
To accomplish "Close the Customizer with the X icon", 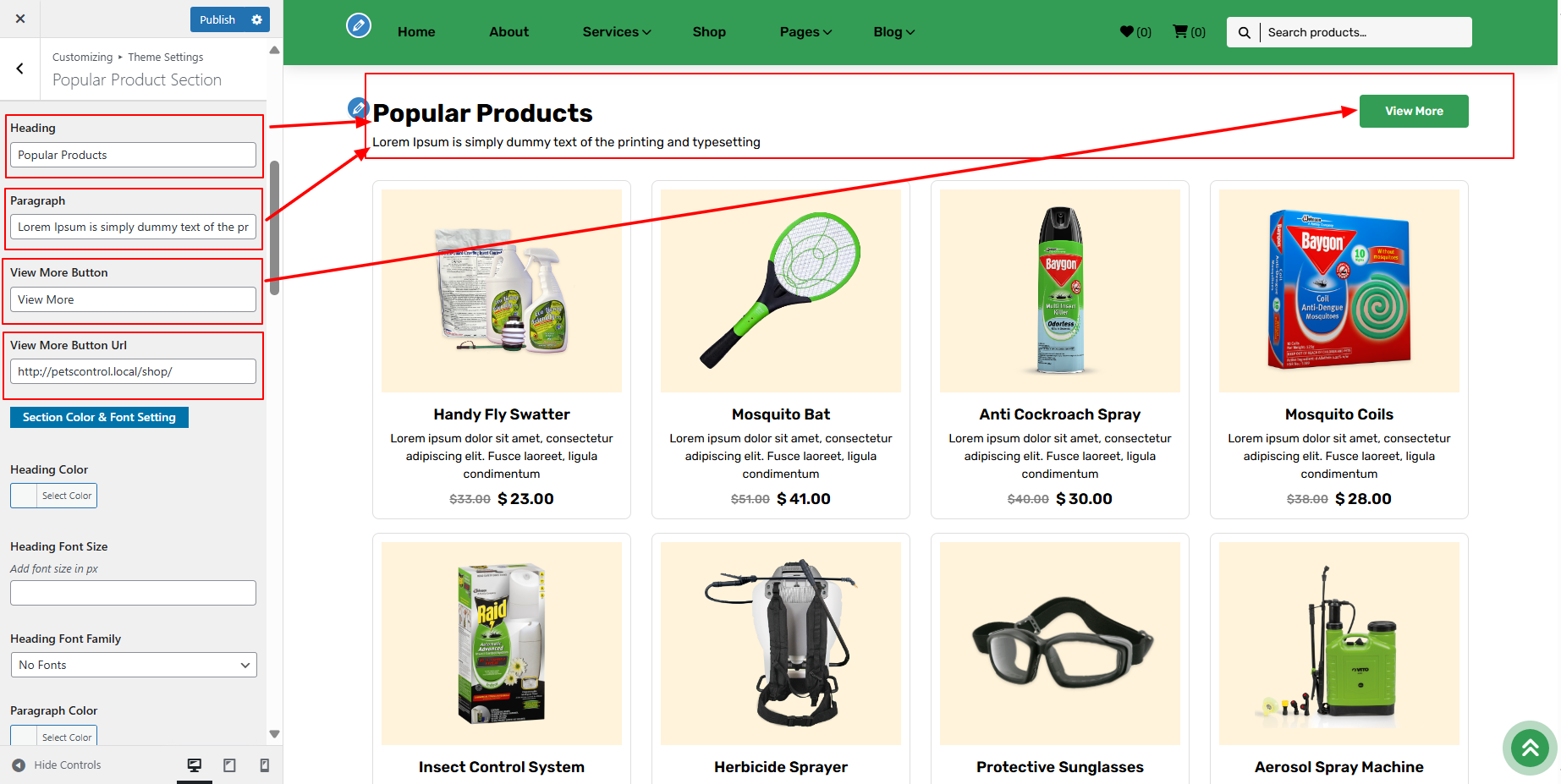I will (x=20, y=19).
